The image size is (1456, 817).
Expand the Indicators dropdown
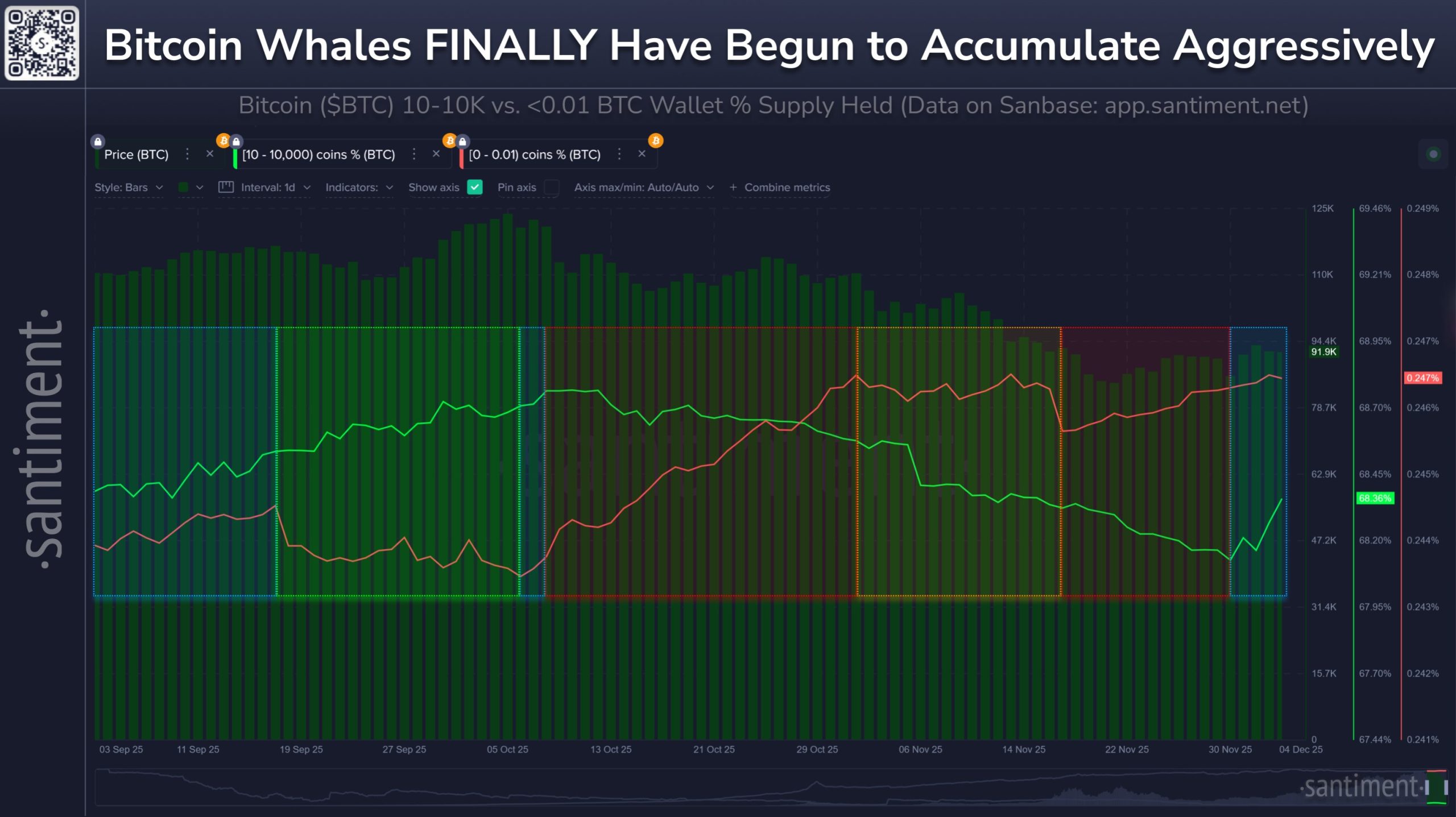click(358, 187)
